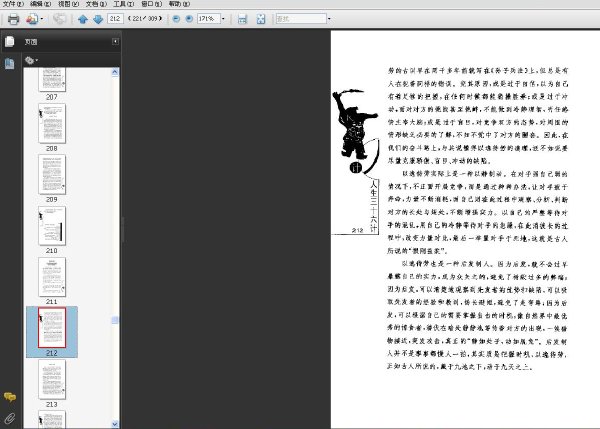The image size is (600, 429).
Task: Select the page 207 thumbnail
Action: click(x=52, y=80)
